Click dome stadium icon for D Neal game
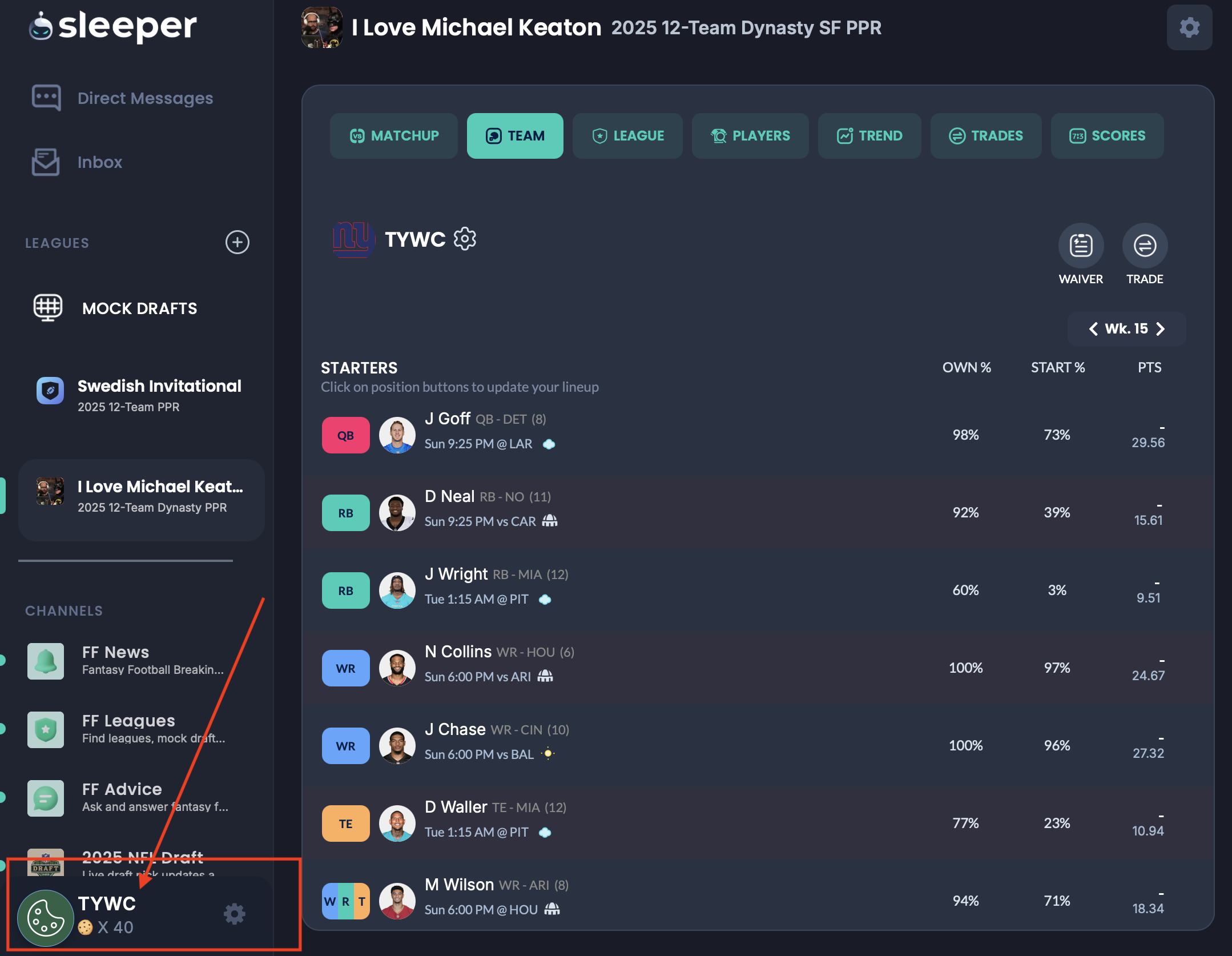 [x=550, y=521]
